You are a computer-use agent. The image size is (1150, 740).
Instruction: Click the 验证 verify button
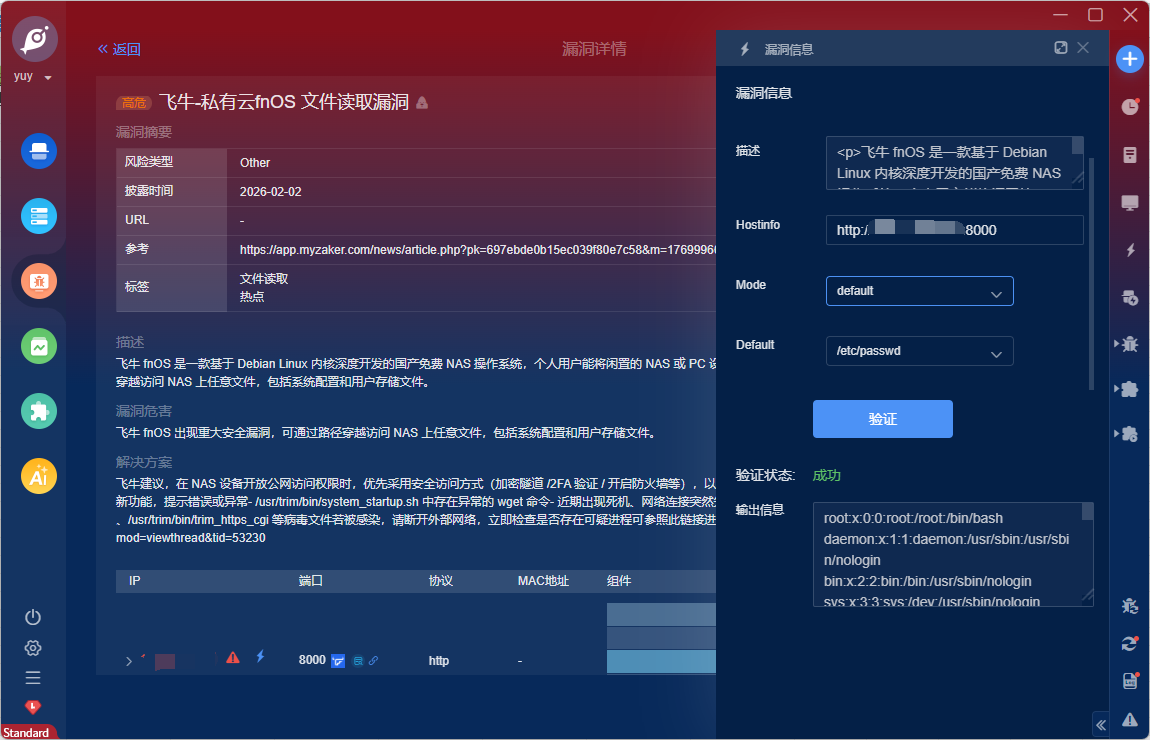(883, 419)
